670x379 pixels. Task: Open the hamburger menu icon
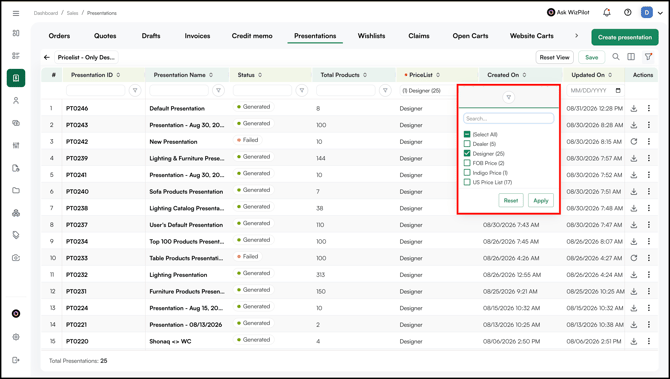click(16, 13)
